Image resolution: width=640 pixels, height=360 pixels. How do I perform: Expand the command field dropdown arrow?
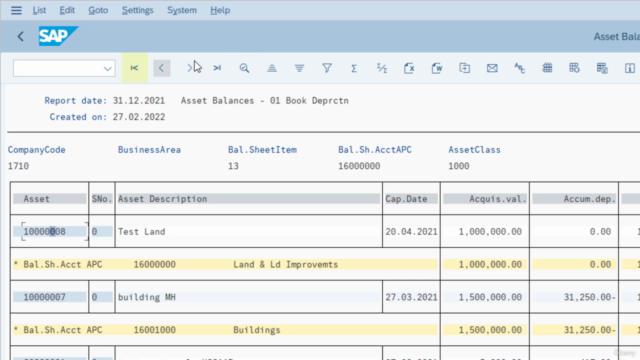tap(107, 68)
